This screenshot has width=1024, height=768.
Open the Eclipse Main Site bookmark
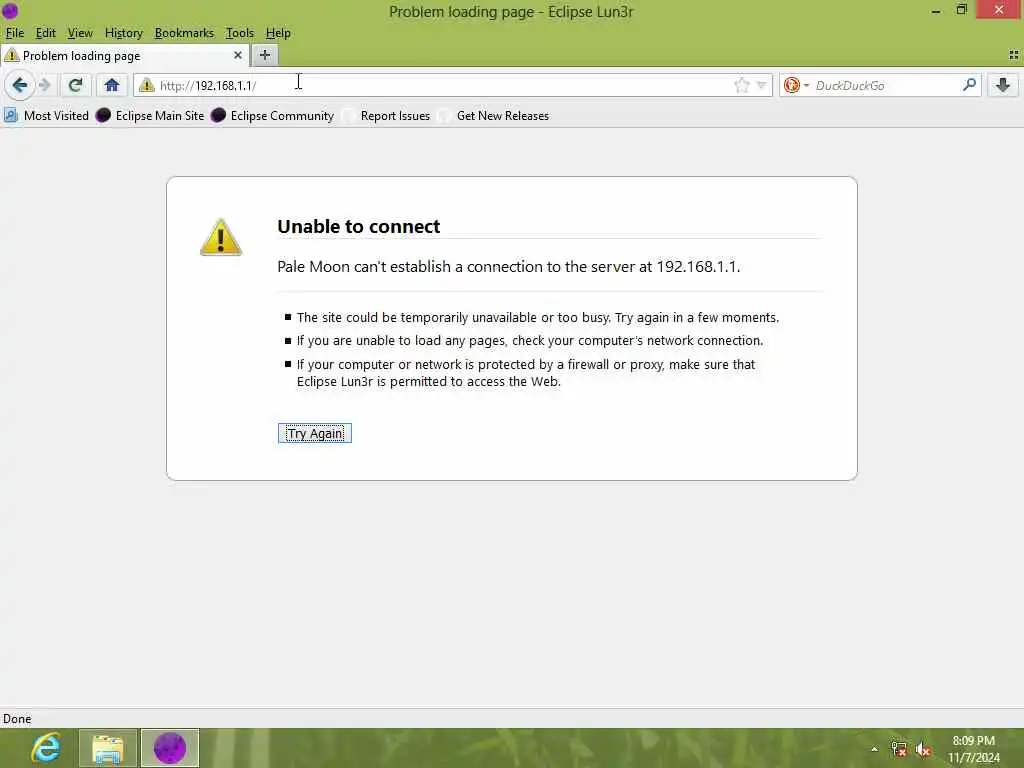pyautogui.click(x=150, y=116)
